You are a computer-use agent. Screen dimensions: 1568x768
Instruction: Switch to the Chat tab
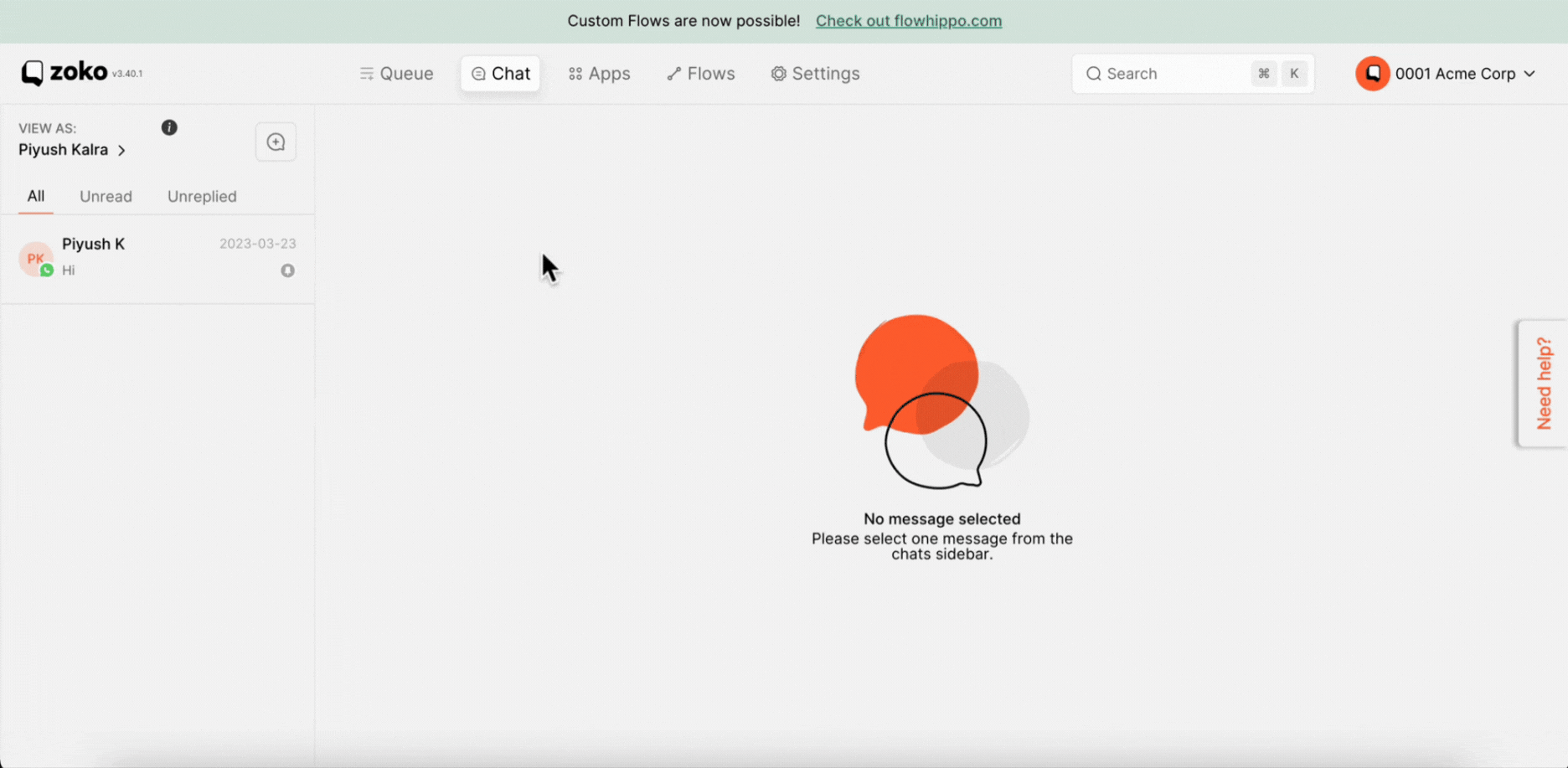click(x=500, y=74)
